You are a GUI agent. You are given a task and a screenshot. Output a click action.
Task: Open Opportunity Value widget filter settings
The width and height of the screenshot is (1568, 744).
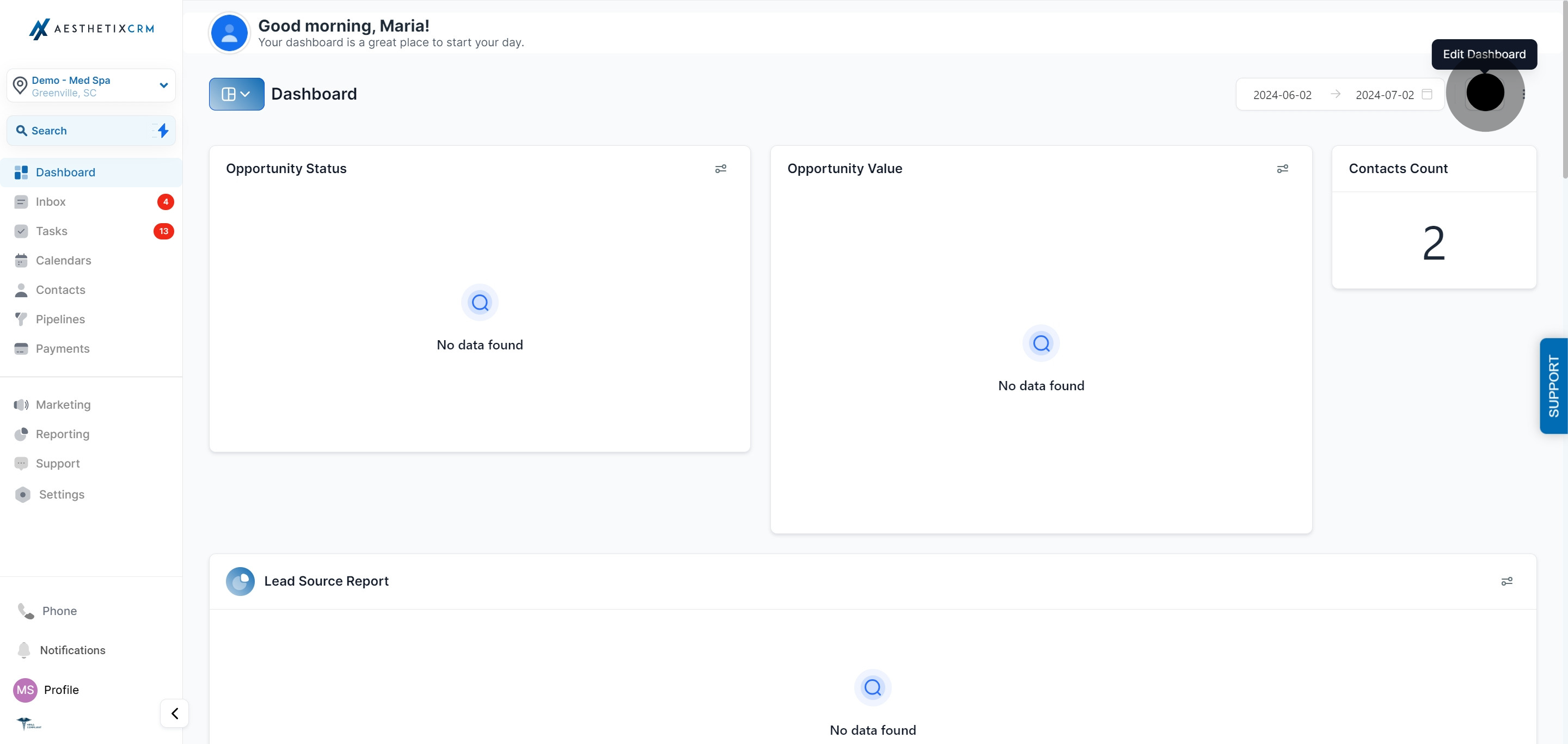[x=1282, y=169]
